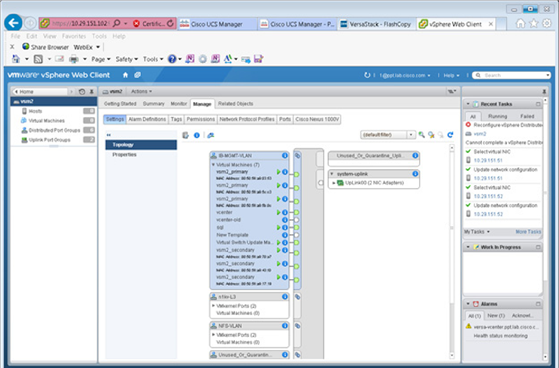Open the More Tasks link
Image resolution: width=559 pixels, height=368 pixels.
click(x=528, y=232)
